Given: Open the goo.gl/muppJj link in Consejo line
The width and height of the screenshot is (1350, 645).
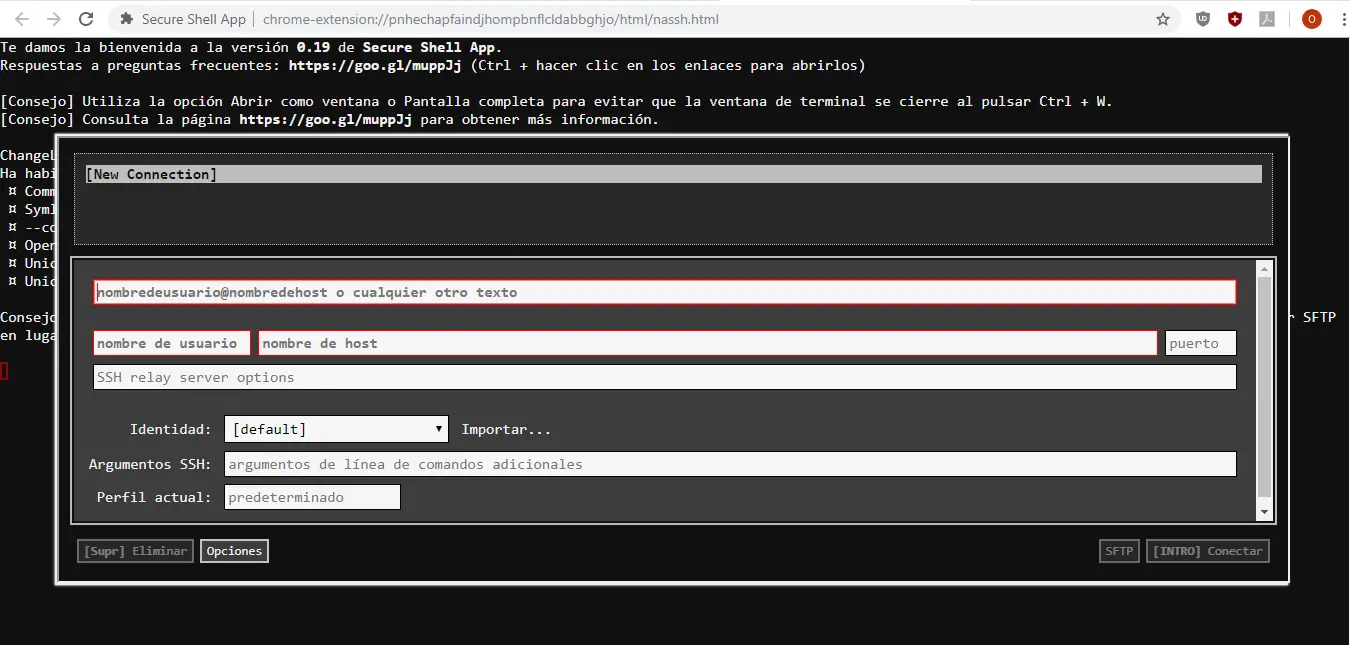Looking at the screenshot, I should (326, 119).
